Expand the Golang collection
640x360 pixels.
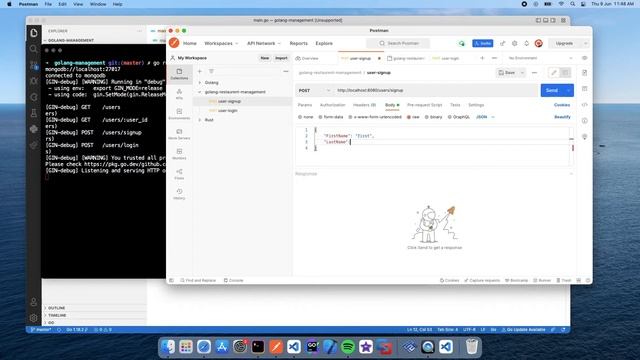200,82
